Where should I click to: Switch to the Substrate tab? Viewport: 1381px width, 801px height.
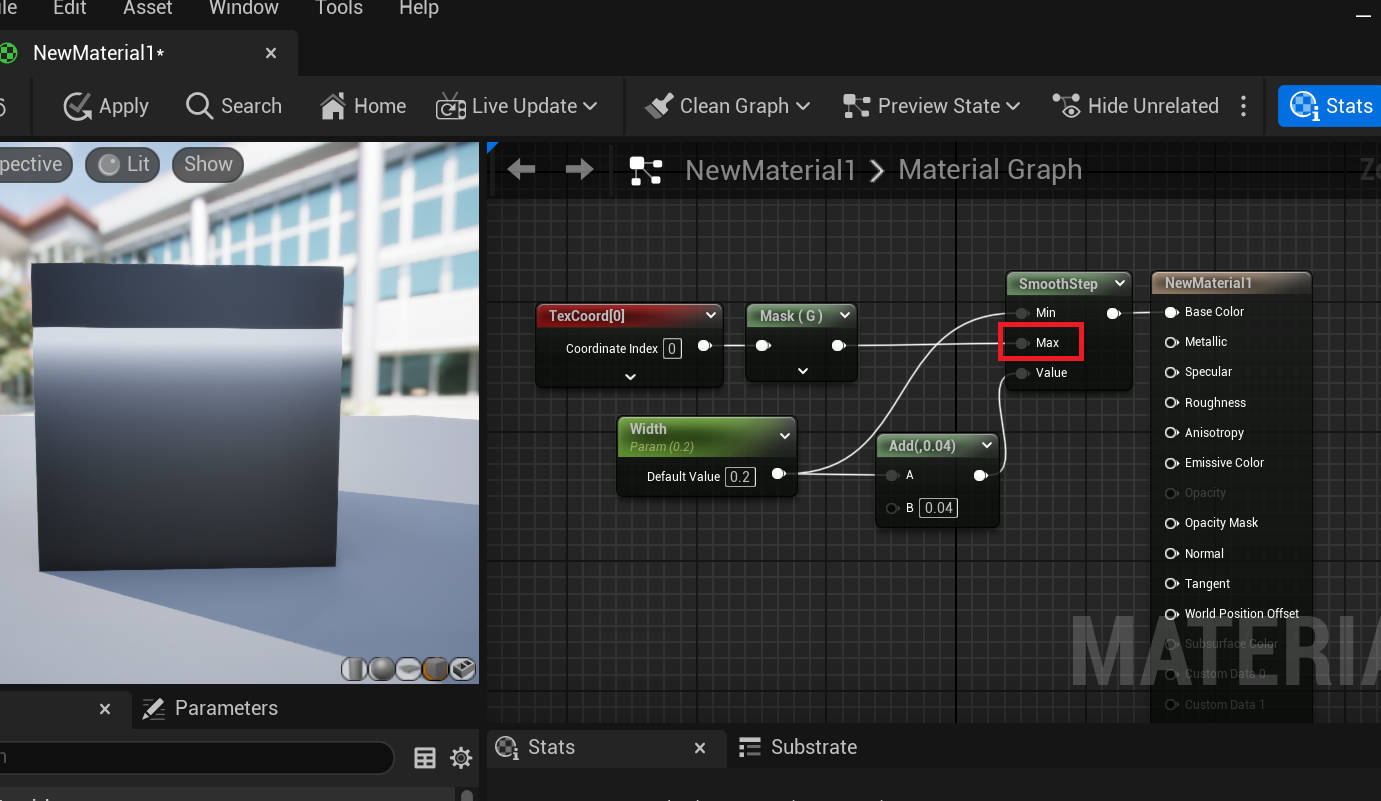pos(798,747)
